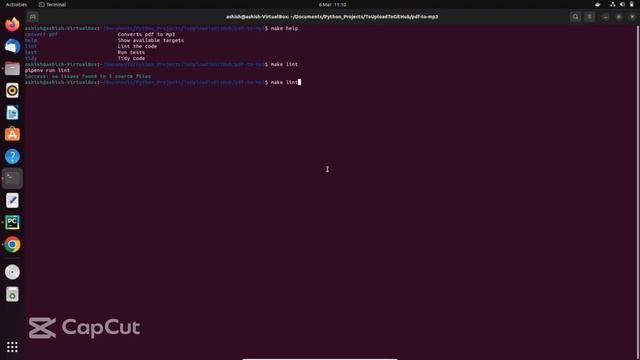Click the 'make help' command text

click(x=284, y=29)
